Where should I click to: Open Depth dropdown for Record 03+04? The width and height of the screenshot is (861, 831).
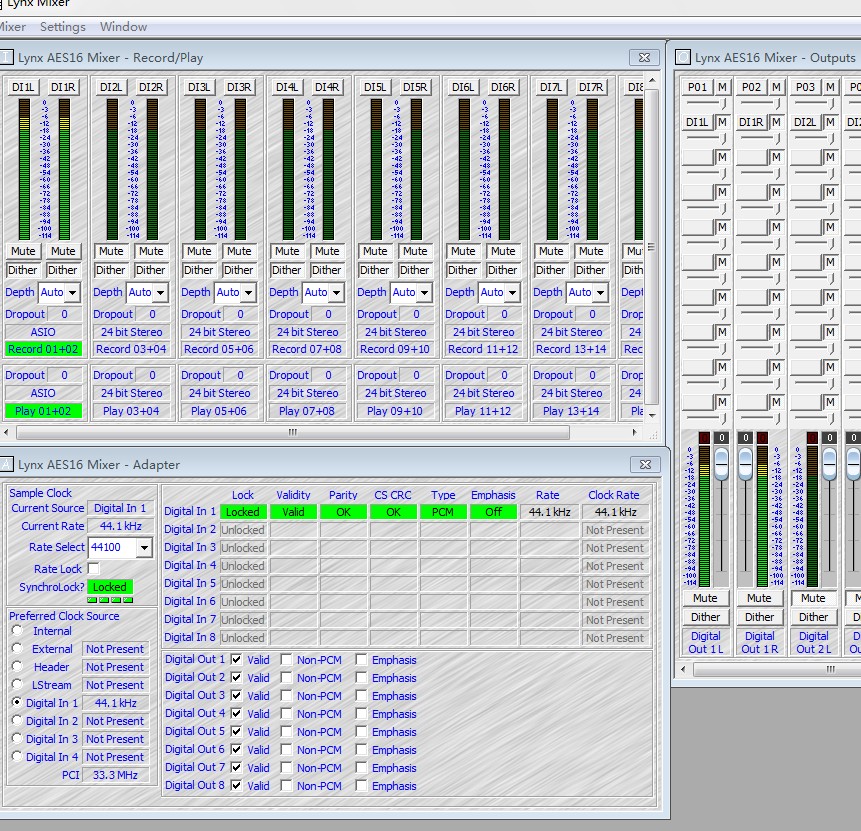point(160,293)
